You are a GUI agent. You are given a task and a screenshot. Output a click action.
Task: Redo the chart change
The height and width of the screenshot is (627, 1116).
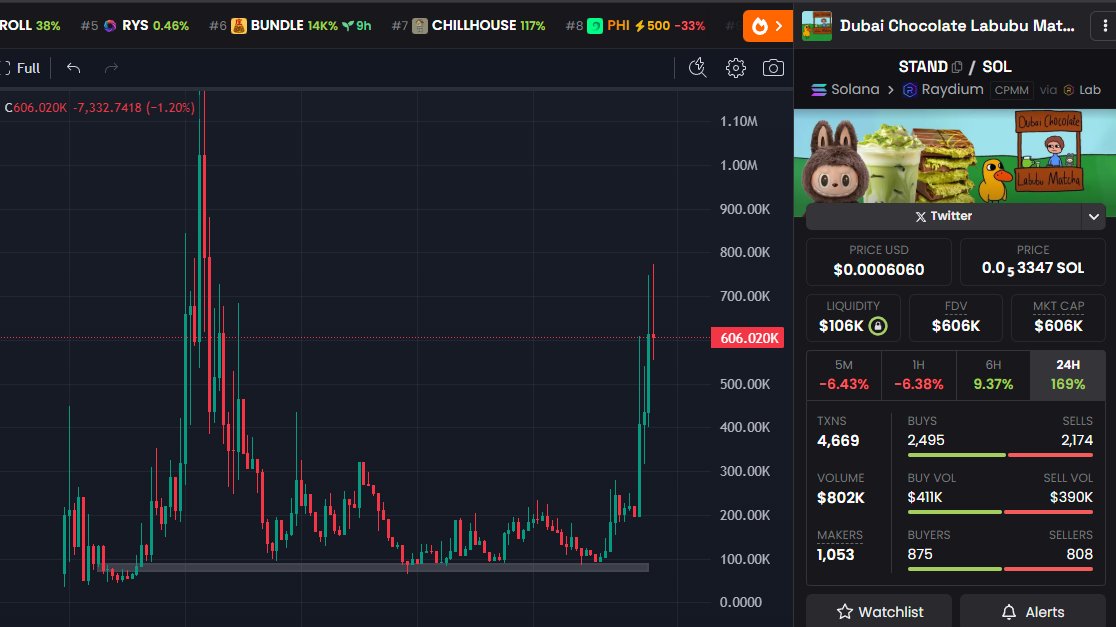click(111, 68)
